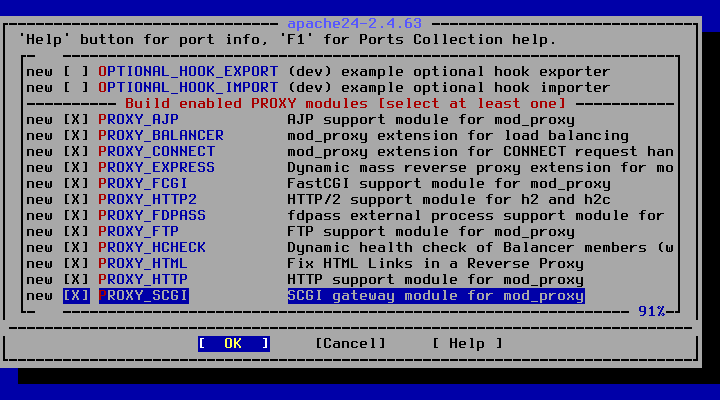The width and height of the screenshot is (720, 400).
Task: Uncheck the PROXY_HTTP2 checkbox
Action: [76, 200]
